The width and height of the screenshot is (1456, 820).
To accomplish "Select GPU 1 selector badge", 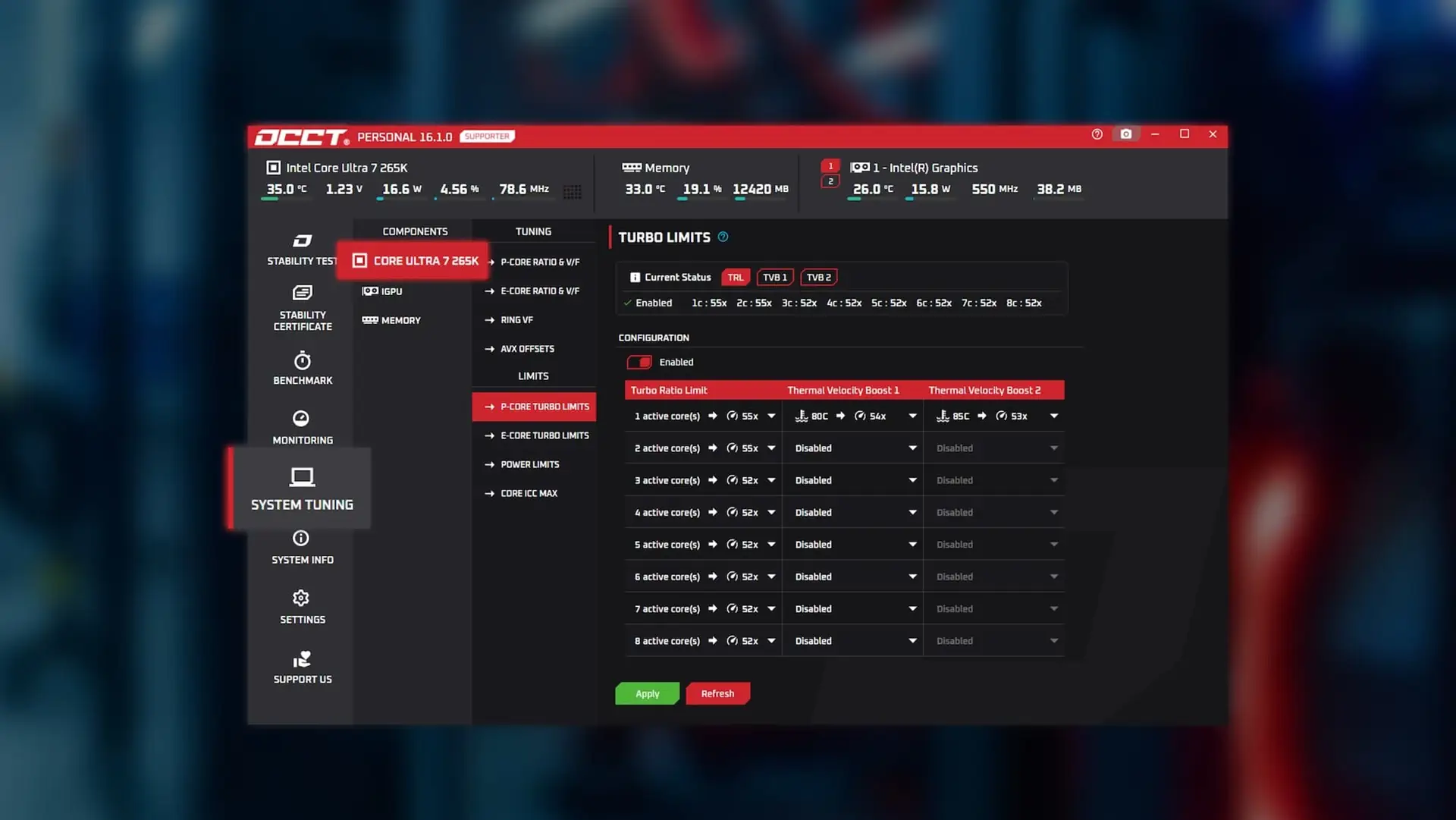I will tap(830, 166).
